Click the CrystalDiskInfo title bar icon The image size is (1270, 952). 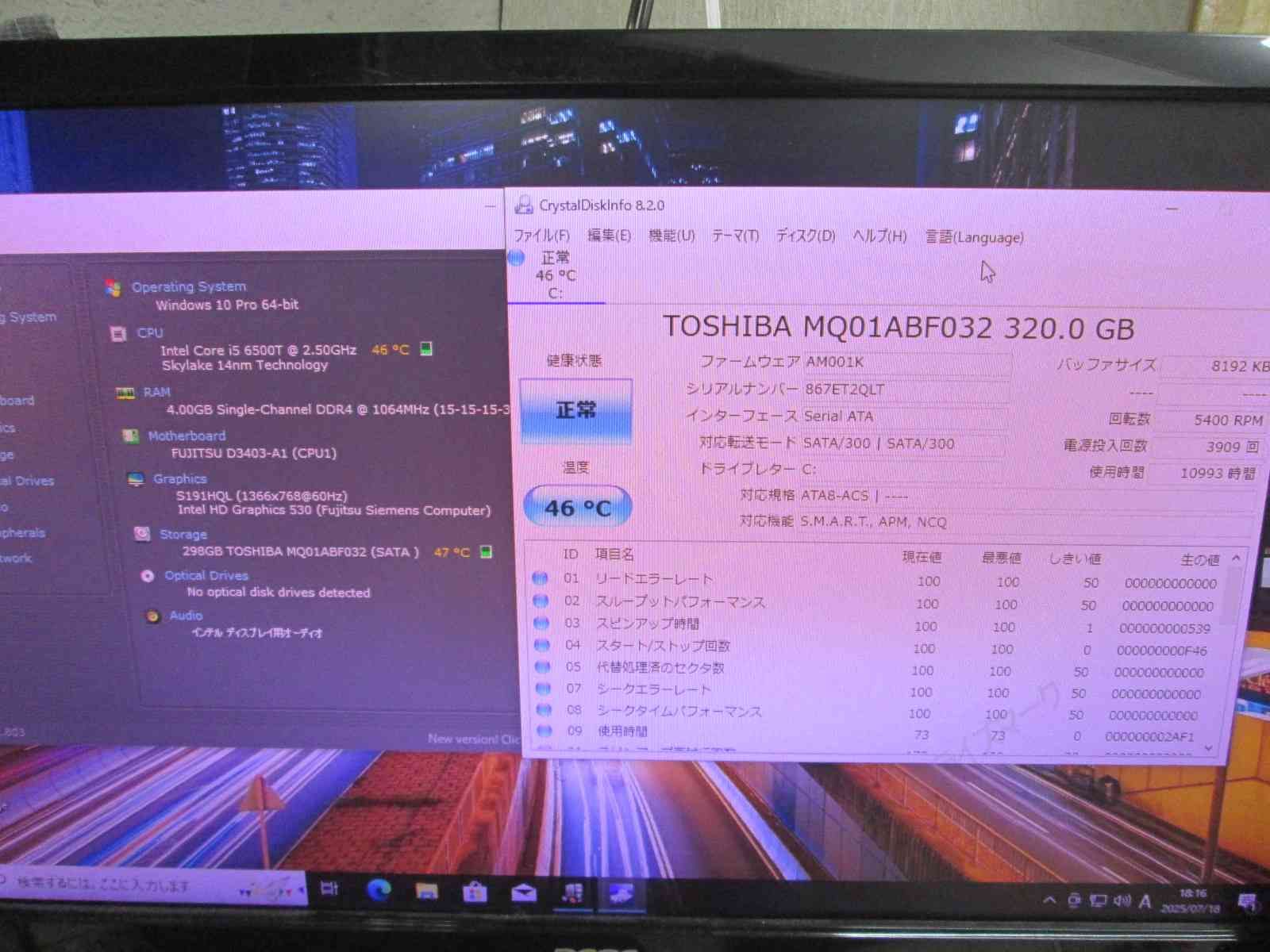(523, 205)
